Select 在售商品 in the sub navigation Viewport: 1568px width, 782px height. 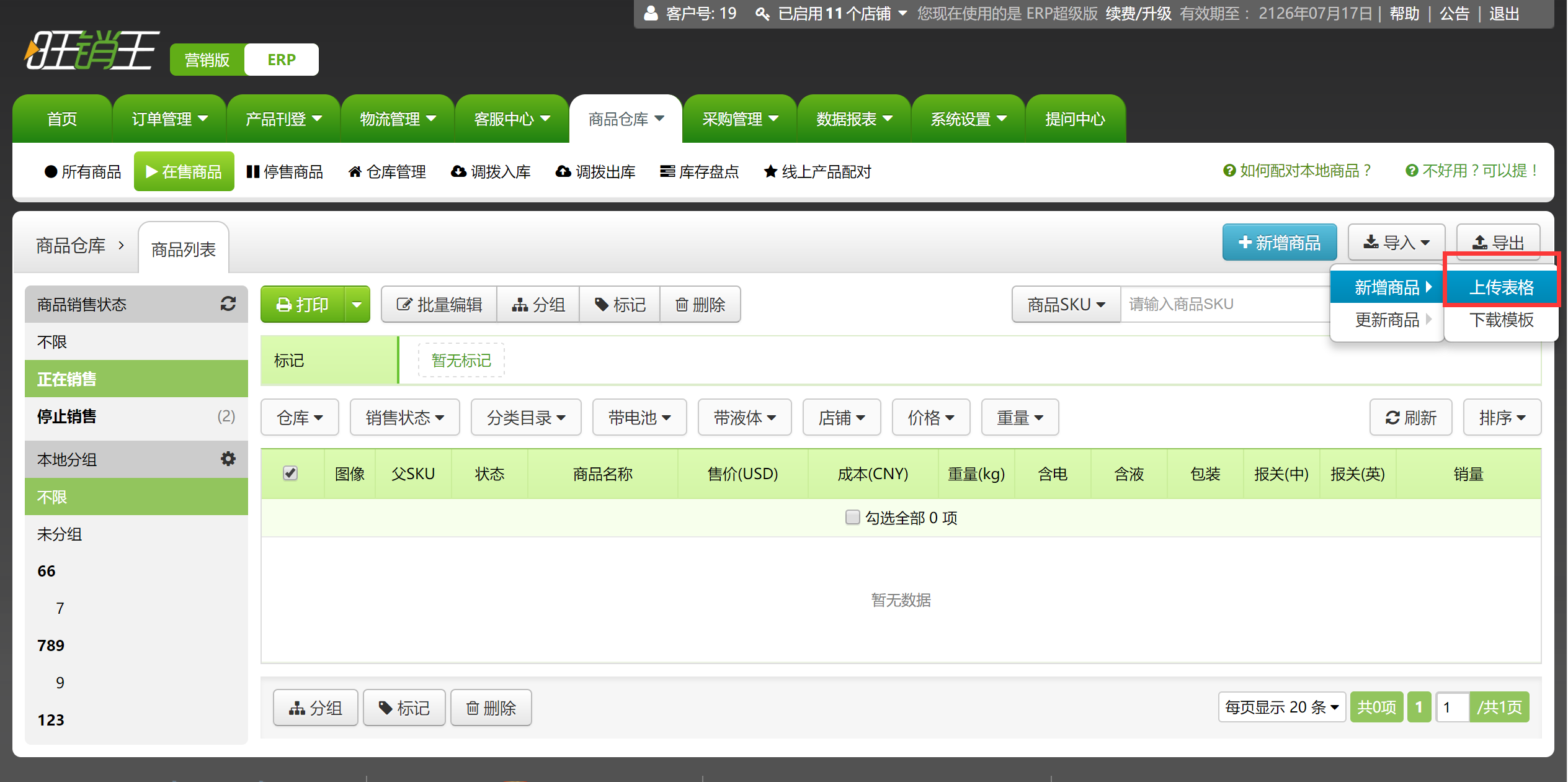pyautogui.click(x=184, y=171)
